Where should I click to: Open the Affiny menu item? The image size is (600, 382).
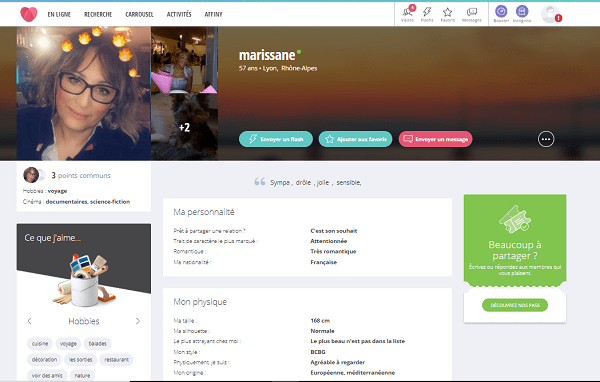[213, 15]
